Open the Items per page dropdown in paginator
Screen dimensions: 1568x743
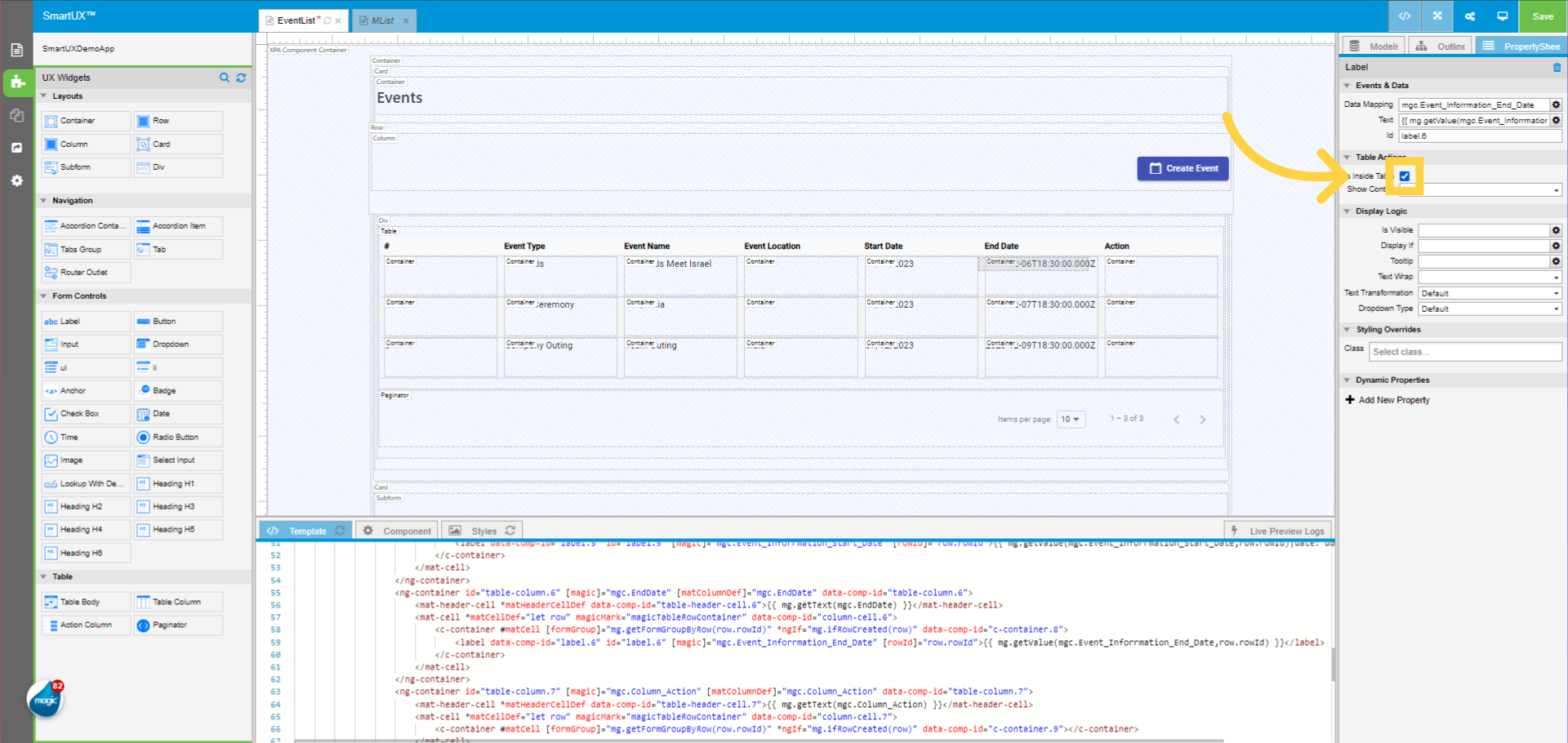click(1070, 419)
